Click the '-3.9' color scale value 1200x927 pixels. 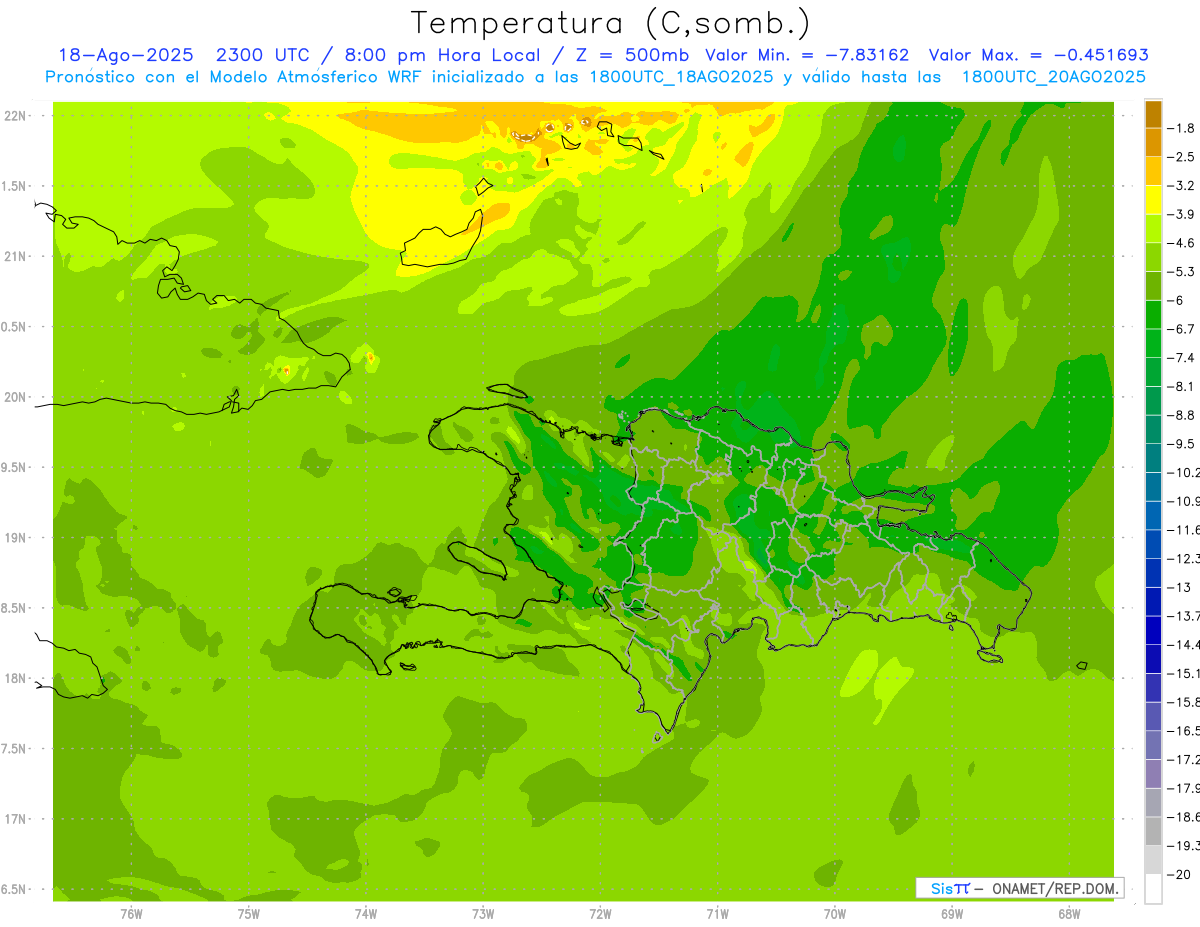(1182, 214)
